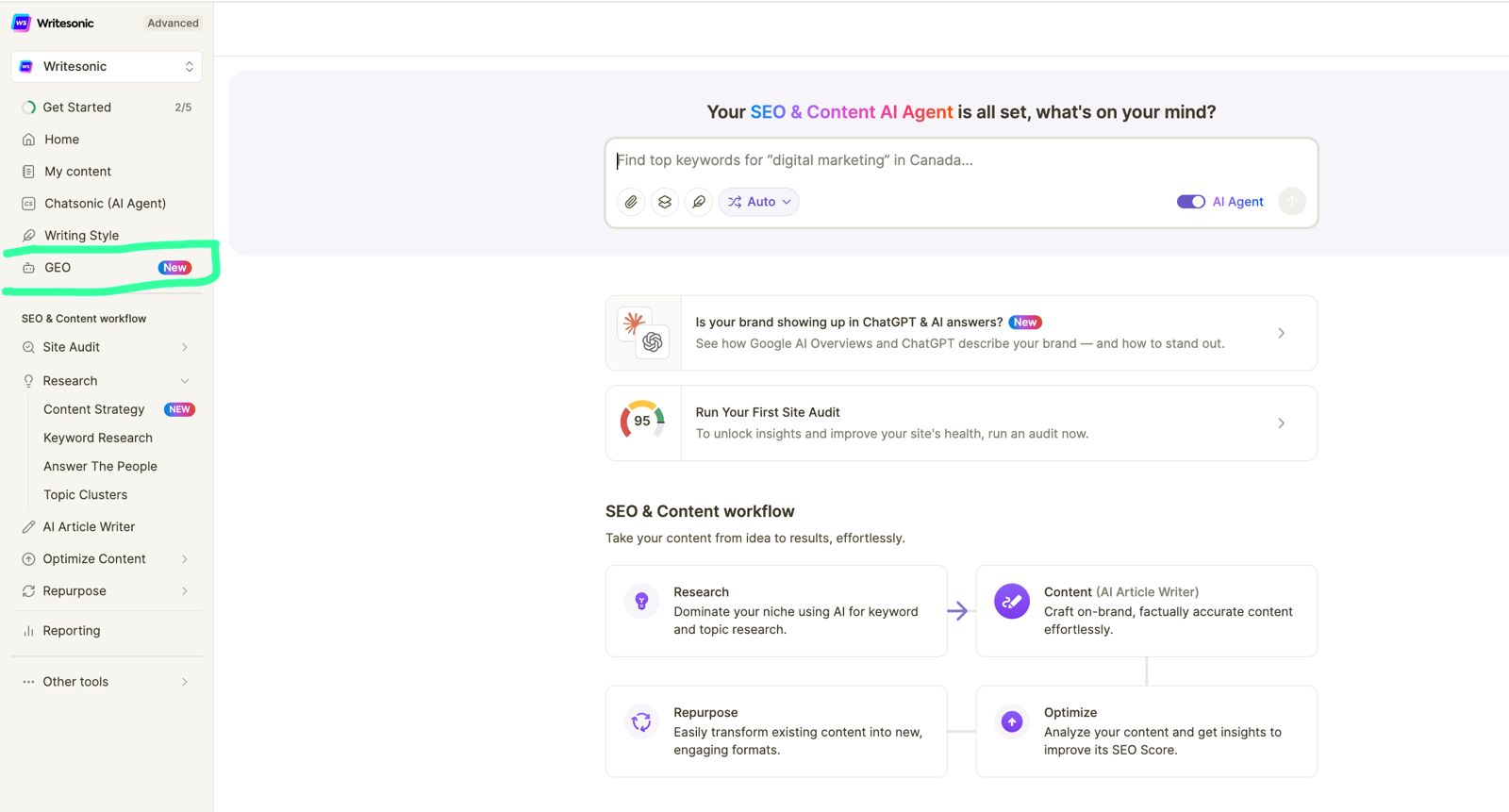
Task: Click the prompt text input field
Action: tap(961, 160)
